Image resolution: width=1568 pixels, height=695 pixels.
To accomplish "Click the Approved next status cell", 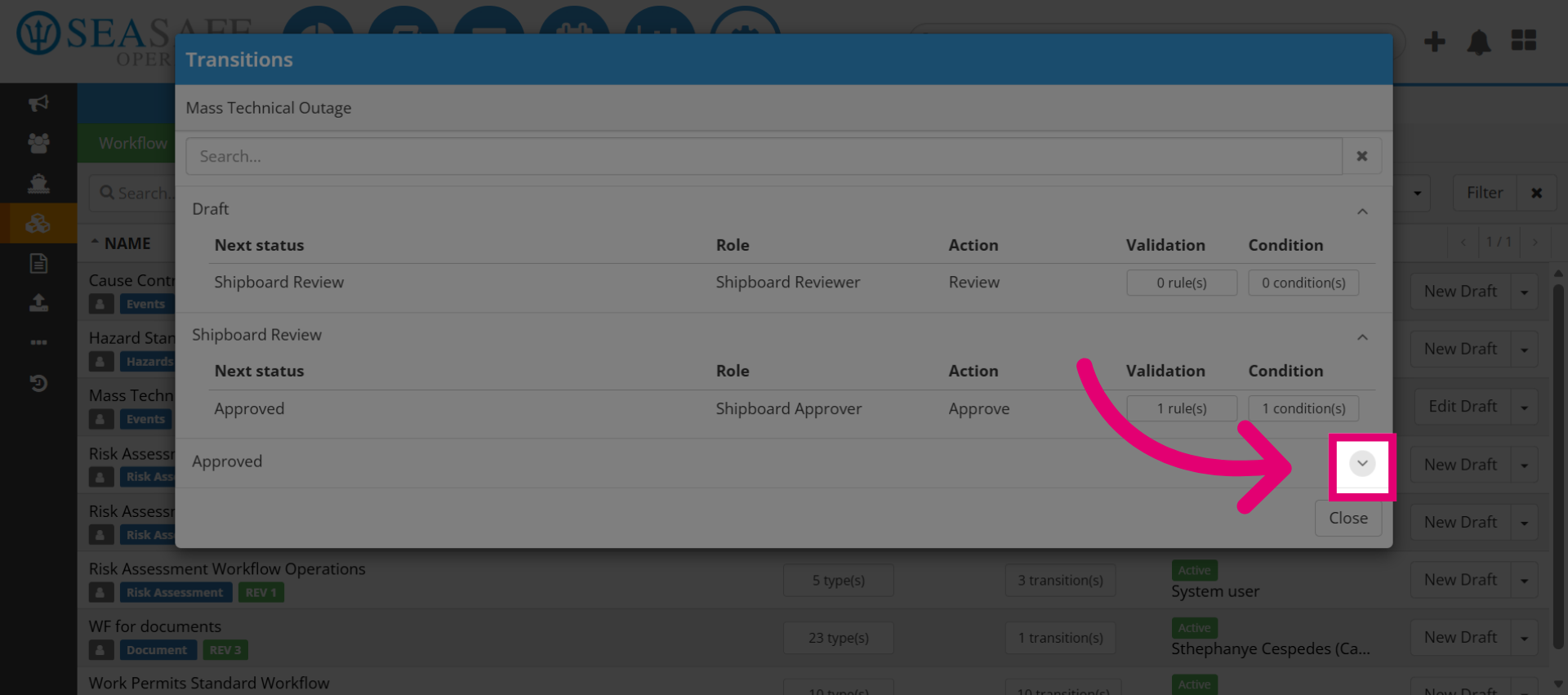I will click(x=249, y=408).
